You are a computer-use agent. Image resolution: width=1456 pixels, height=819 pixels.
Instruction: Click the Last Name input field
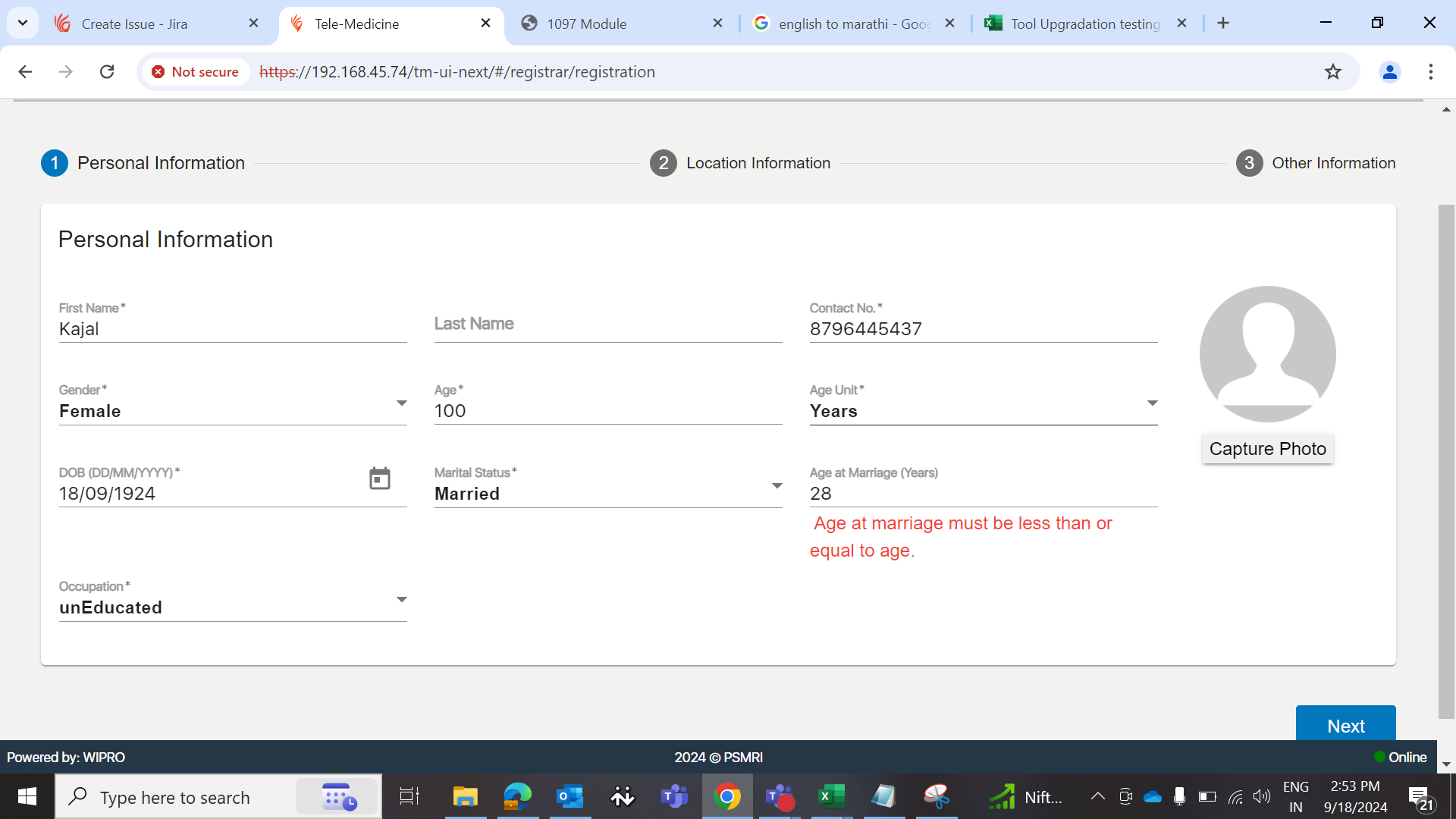tap(608, 324)
